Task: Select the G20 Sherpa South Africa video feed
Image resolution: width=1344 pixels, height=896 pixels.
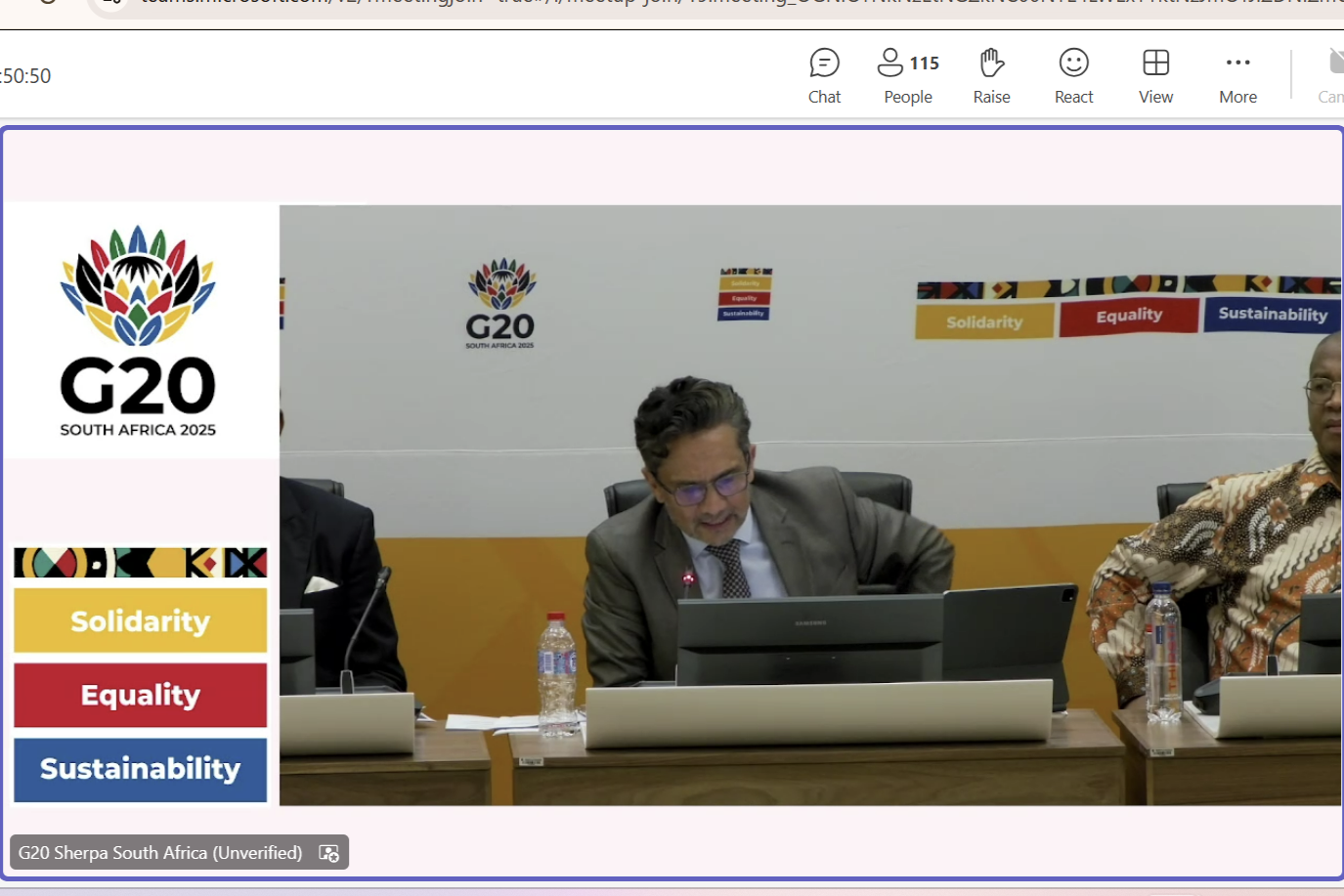Action: click(x=672, y=503)
